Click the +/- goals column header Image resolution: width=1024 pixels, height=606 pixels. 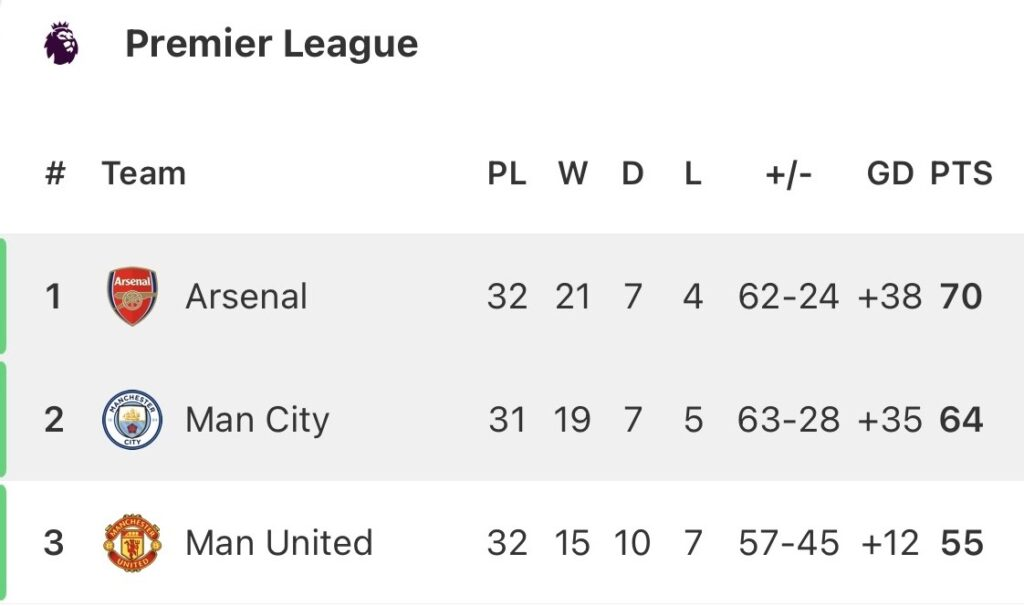[789, 174]
